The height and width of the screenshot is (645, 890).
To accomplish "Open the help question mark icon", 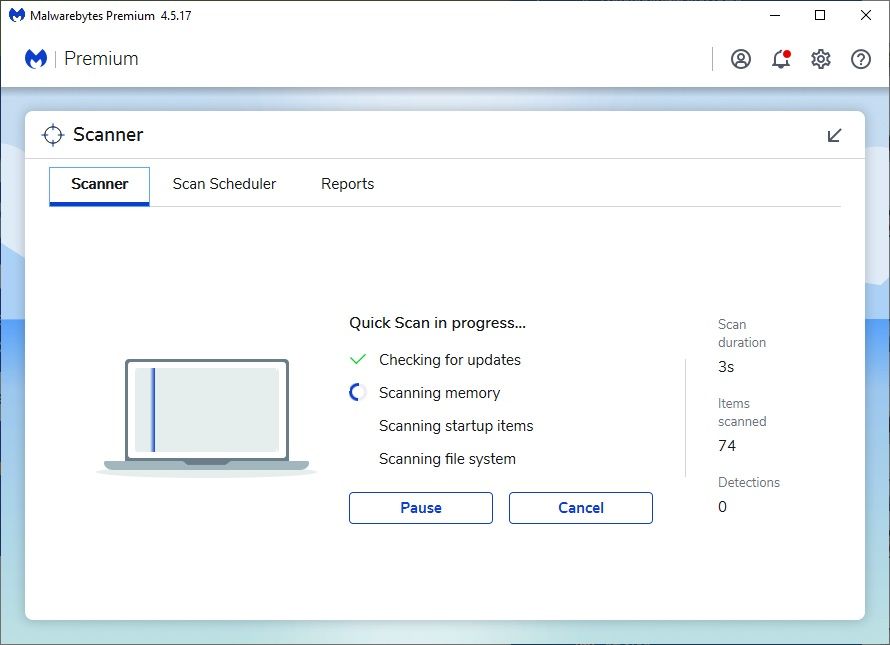I will coord(860,59).
